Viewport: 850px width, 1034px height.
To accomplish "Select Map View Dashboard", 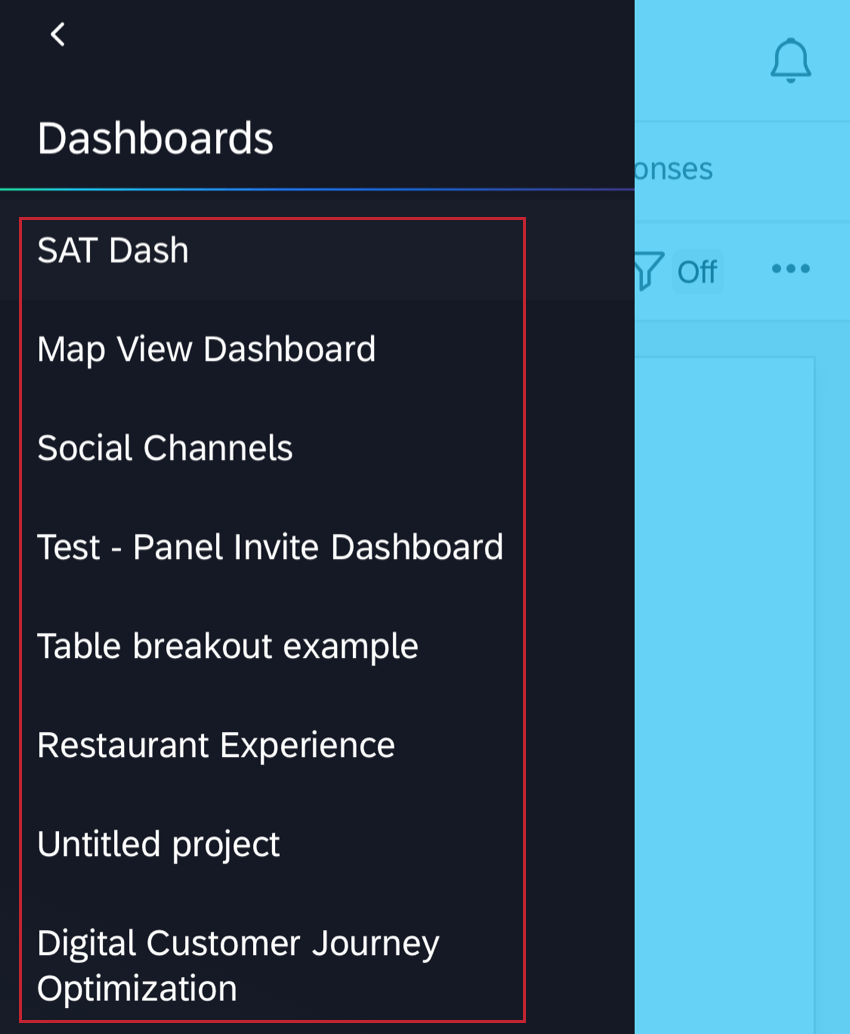I will (206, 349).
